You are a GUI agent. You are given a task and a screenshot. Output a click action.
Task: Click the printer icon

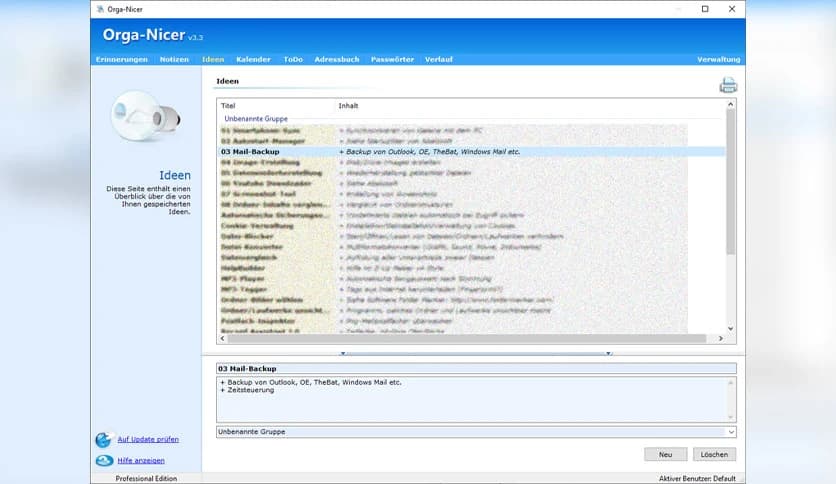point(728,85)
